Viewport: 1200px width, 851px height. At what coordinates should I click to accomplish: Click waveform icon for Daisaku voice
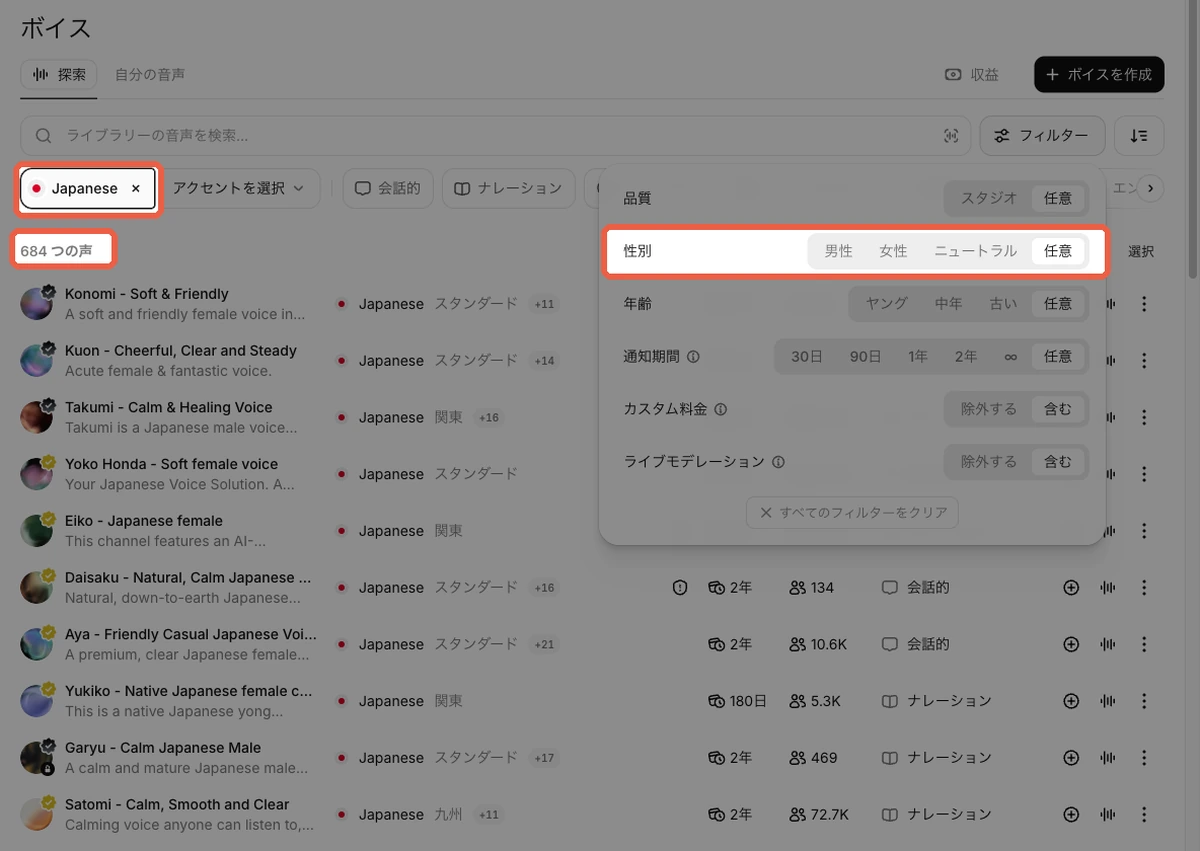point(1107,588)
